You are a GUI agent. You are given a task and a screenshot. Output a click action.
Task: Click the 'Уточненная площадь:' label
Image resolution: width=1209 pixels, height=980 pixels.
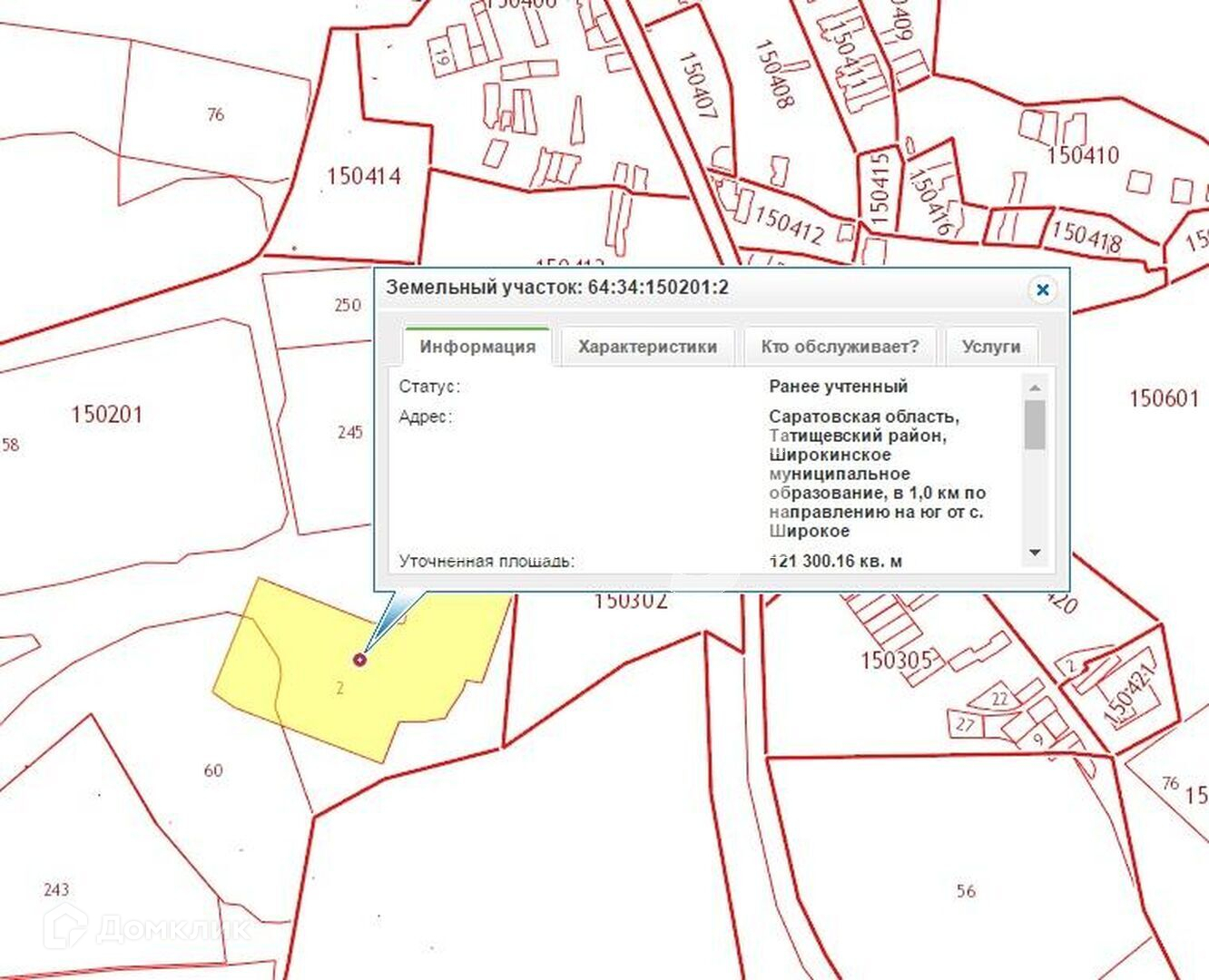(x=487, y=561)
